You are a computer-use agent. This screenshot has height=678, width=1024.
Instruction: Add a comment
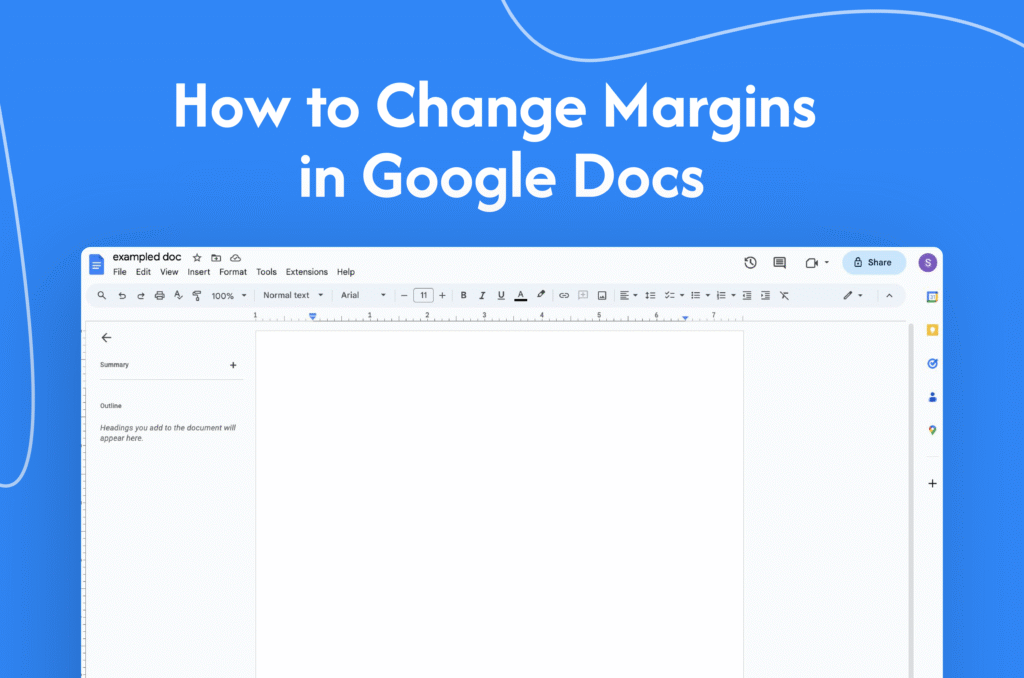click(583, 295)
